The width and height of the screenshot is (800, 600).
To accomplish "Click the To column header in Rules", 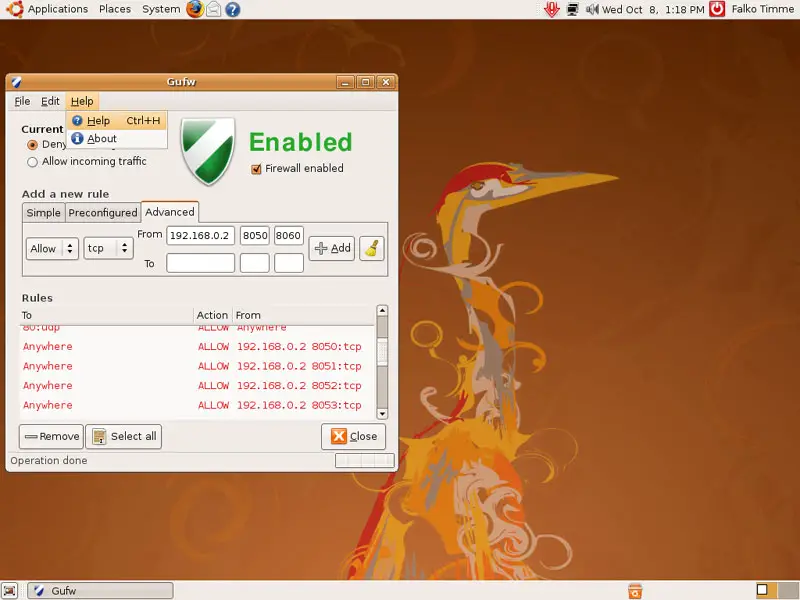I will [106, 315].
